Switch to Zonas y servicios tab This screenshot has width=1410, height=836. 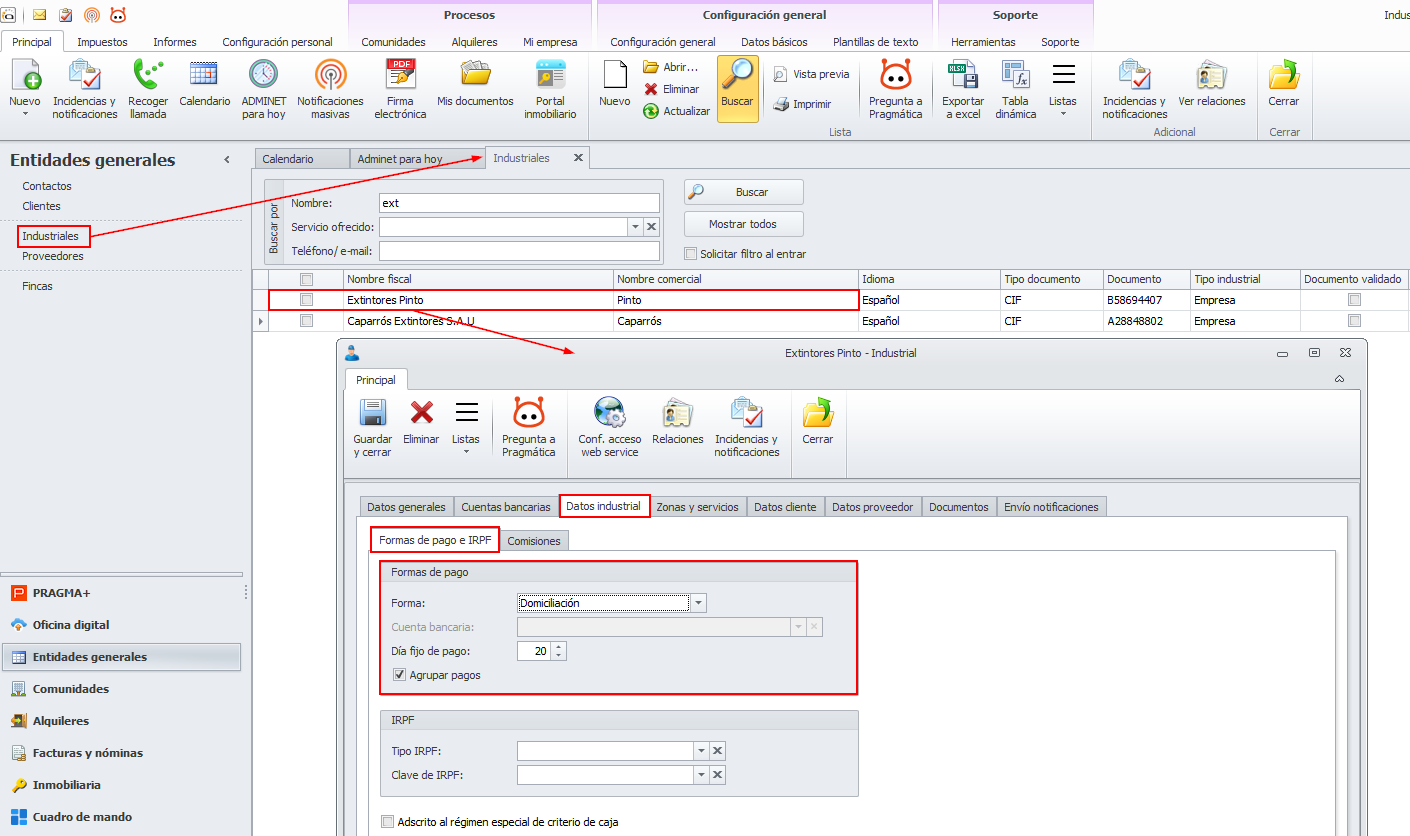tap(697, 507)
